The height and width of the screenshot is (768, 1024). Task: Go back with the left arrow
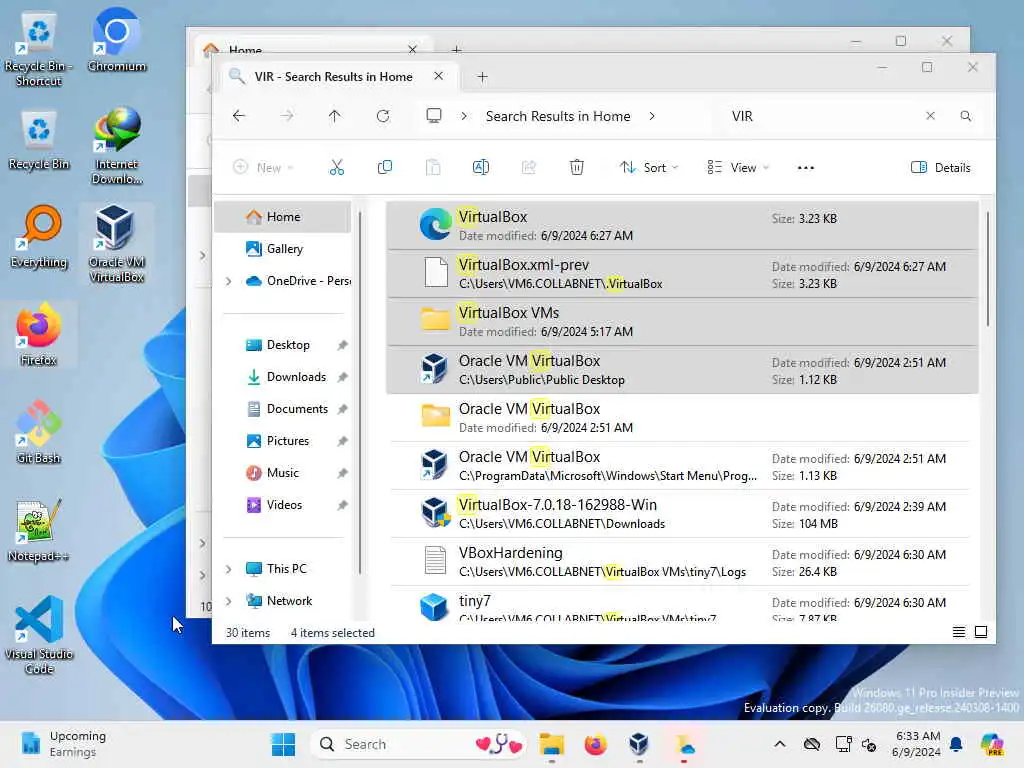pos(239,116)
